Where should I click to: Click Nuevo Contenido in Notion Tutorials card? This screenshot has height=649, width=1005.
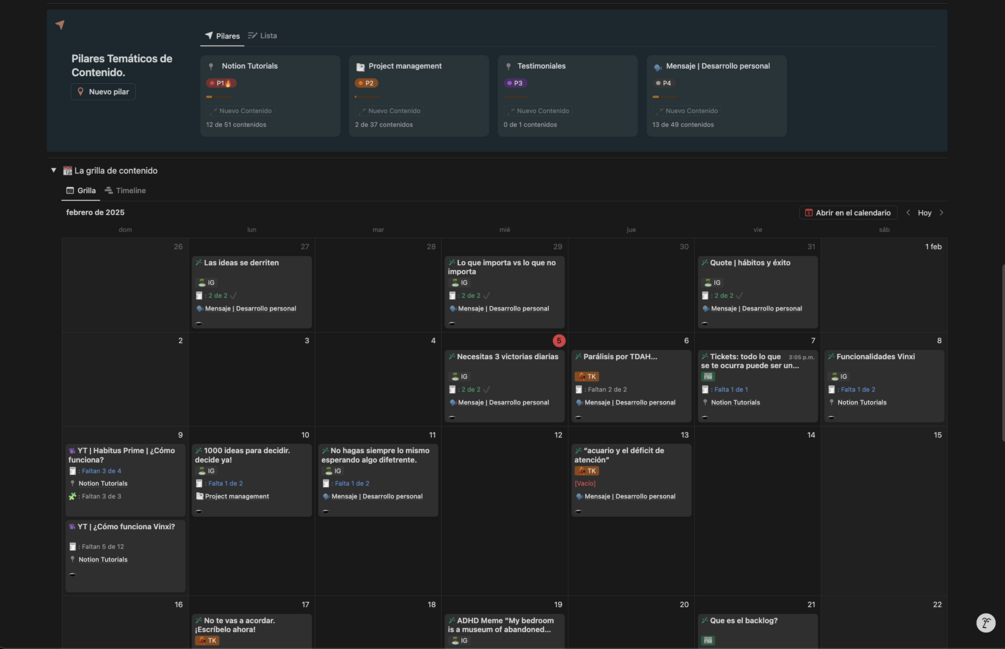coord(241,111)
